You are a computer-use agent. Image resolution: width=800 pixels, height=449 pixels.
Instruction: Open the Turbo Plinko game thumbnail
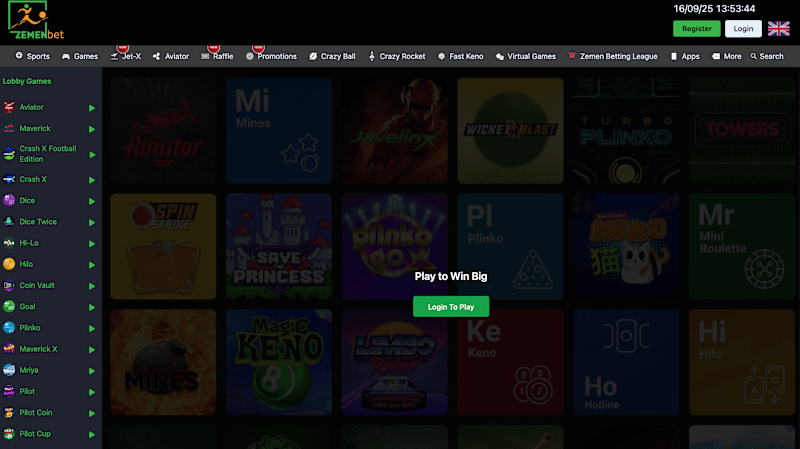[x=626, y=131]
